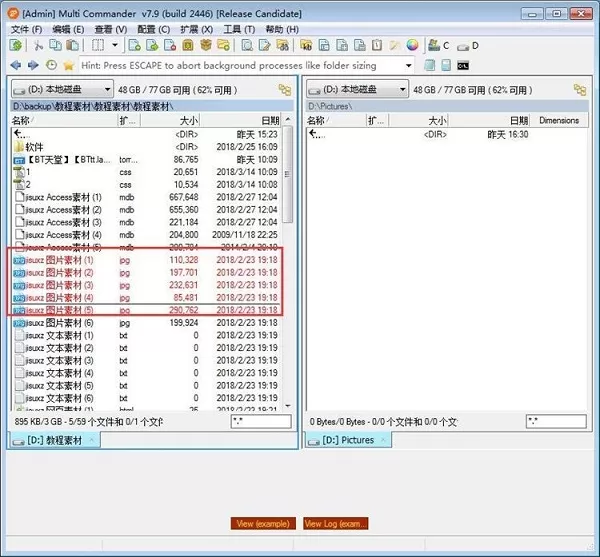Viewport: 600px width, 557px height.
Task: Click the View Log button
Action: point(336,523)
